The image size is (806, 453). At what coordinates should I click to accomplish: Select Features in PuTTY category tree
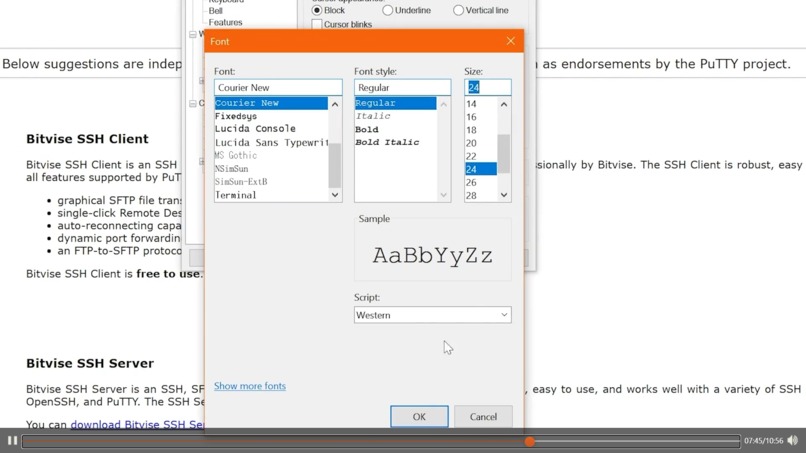(x=225, y=23)
